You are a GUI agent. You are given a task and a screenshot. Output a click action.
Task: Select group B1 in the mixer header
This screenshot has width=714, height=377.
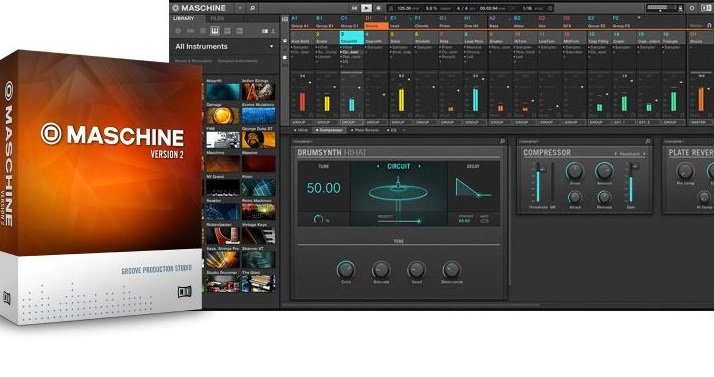327,22
